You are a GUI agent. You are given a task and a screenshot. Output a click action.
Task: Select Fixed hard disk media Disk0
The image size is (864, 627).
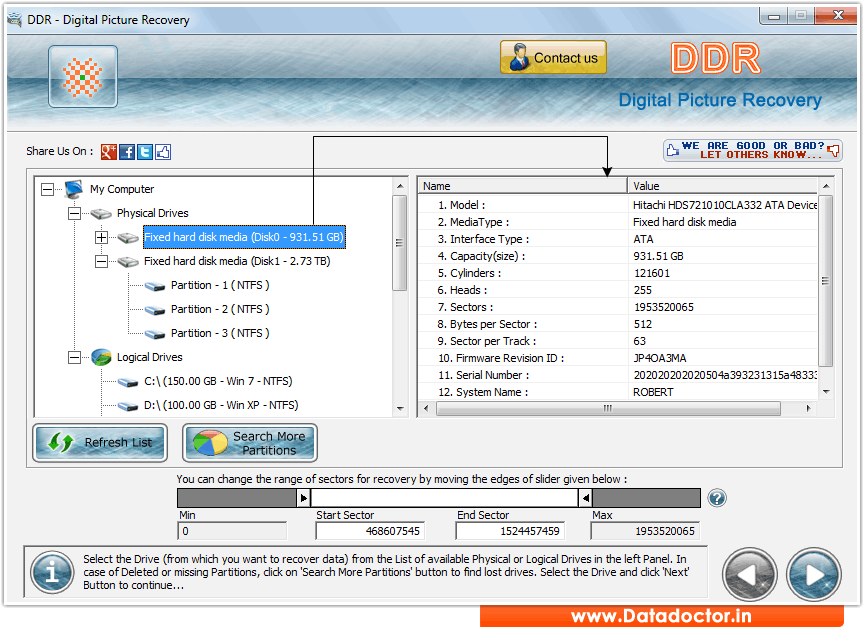(x=244, y=237)
